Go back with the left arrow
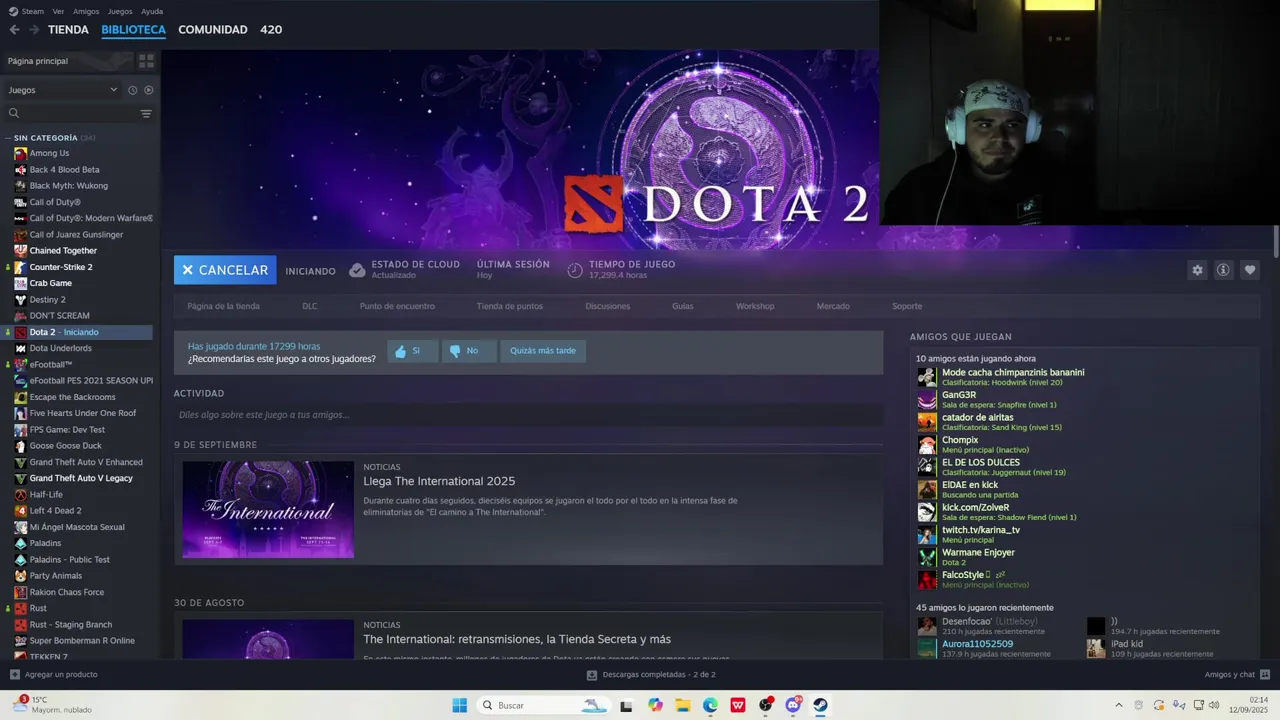 (14, 30)
